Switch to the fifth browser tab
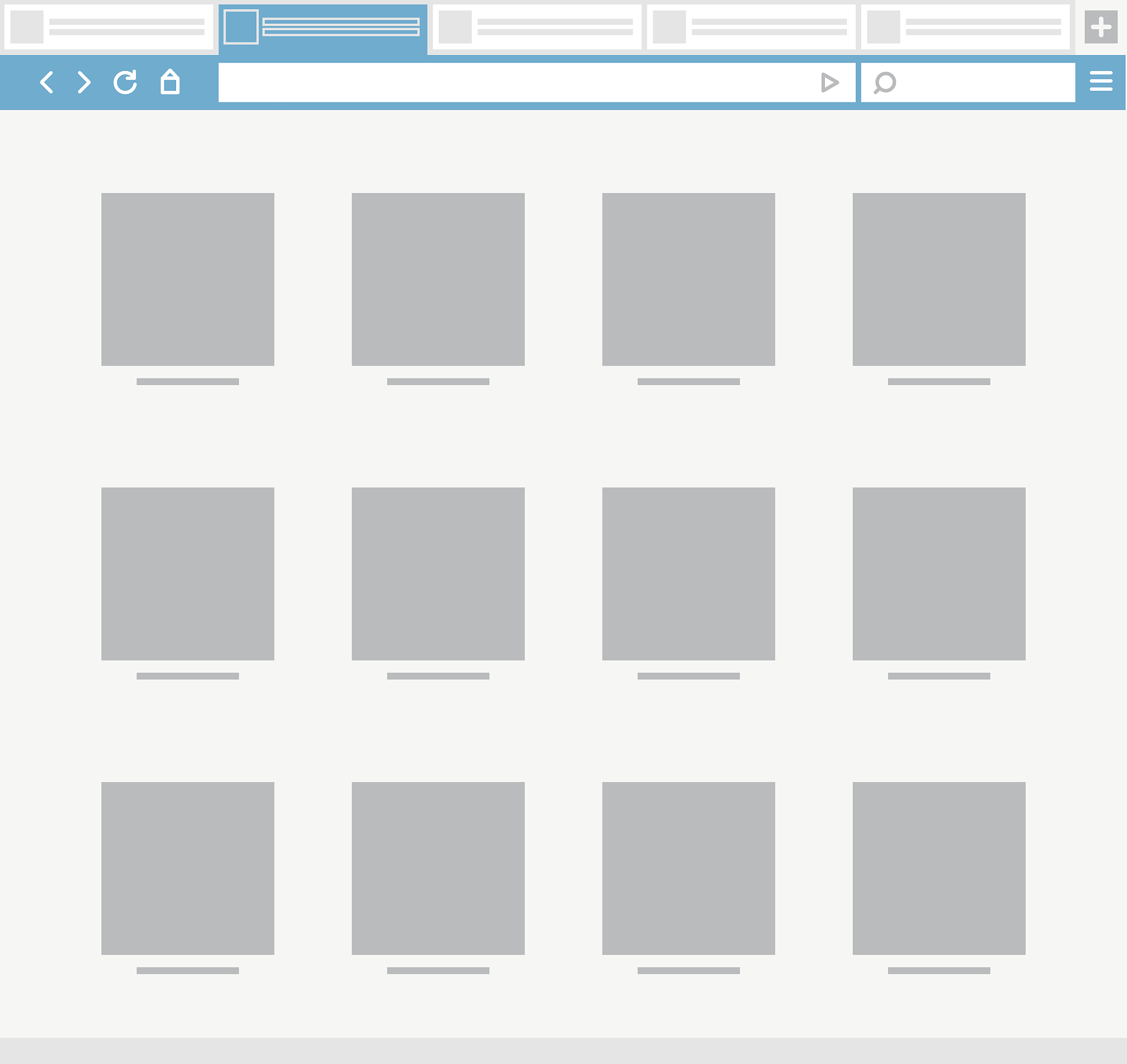The image size is (1127, 1064). pos(965,26)
